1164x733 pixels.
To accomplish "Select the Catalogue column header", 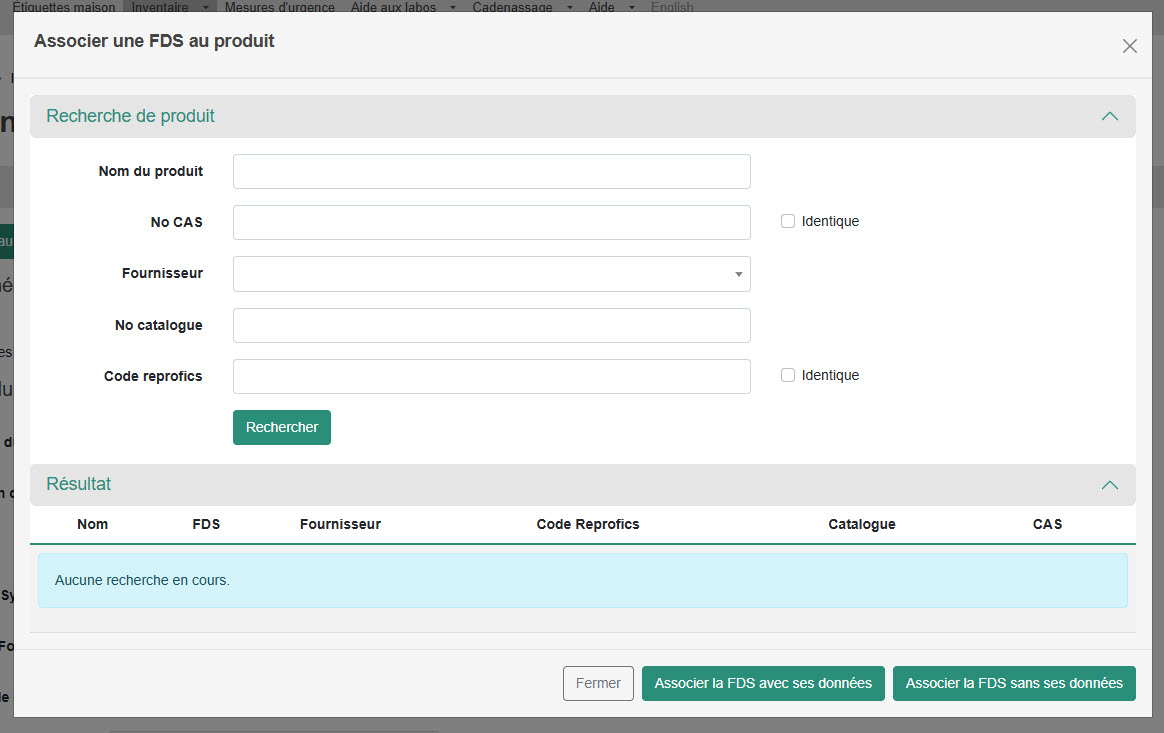I will point(861,524).
